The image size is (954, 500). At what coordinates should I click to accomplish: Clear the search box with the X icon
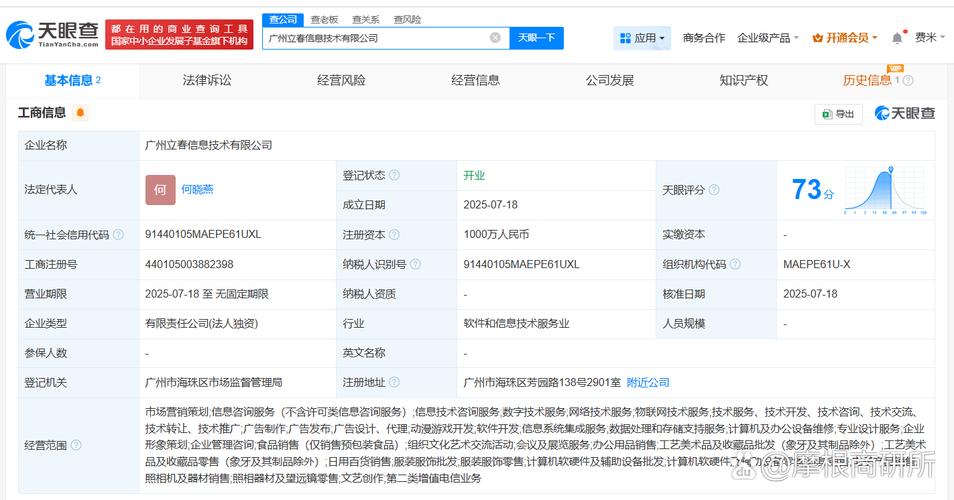[495, 38]
